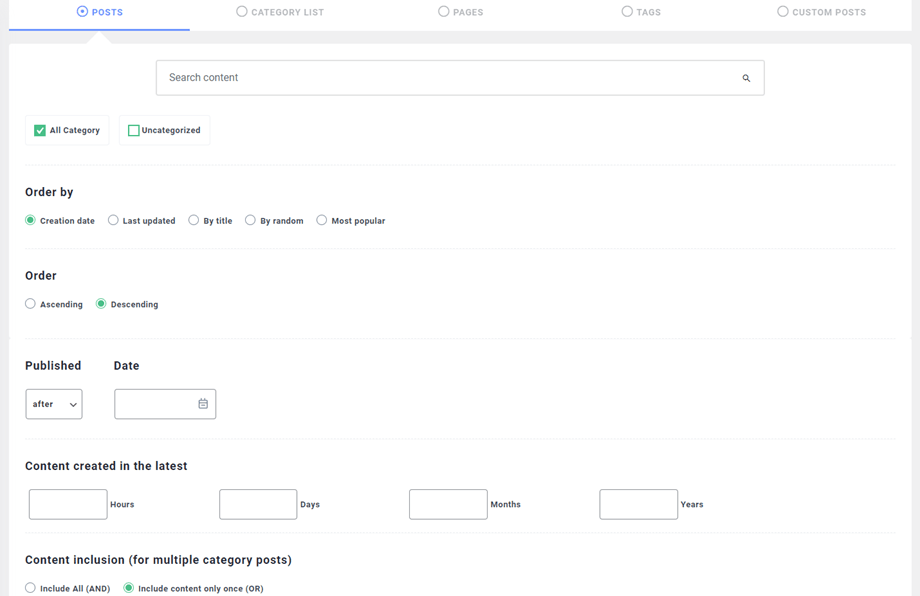
Task: Choose By title ordering
Action: pyautogui.click(x=194, y=220)
